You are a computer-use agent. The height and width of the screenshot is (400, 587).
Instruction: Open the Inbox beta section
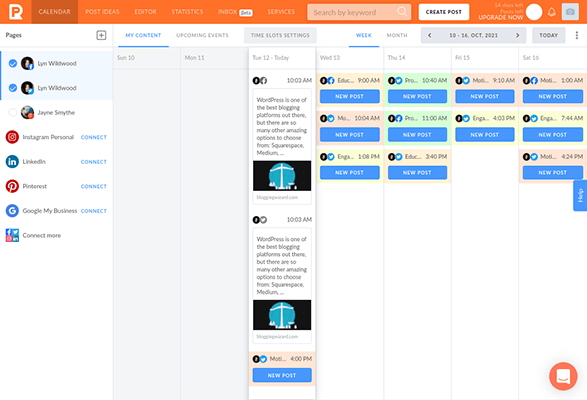tap(235, 12)
